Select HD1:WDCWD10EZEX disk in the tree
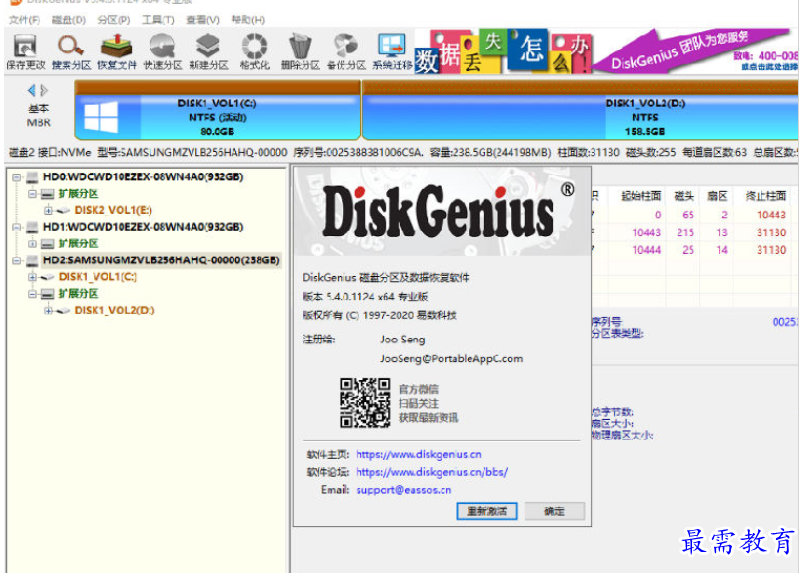The image size is (803, 573). pyautogui.click(x=143, y=227)
